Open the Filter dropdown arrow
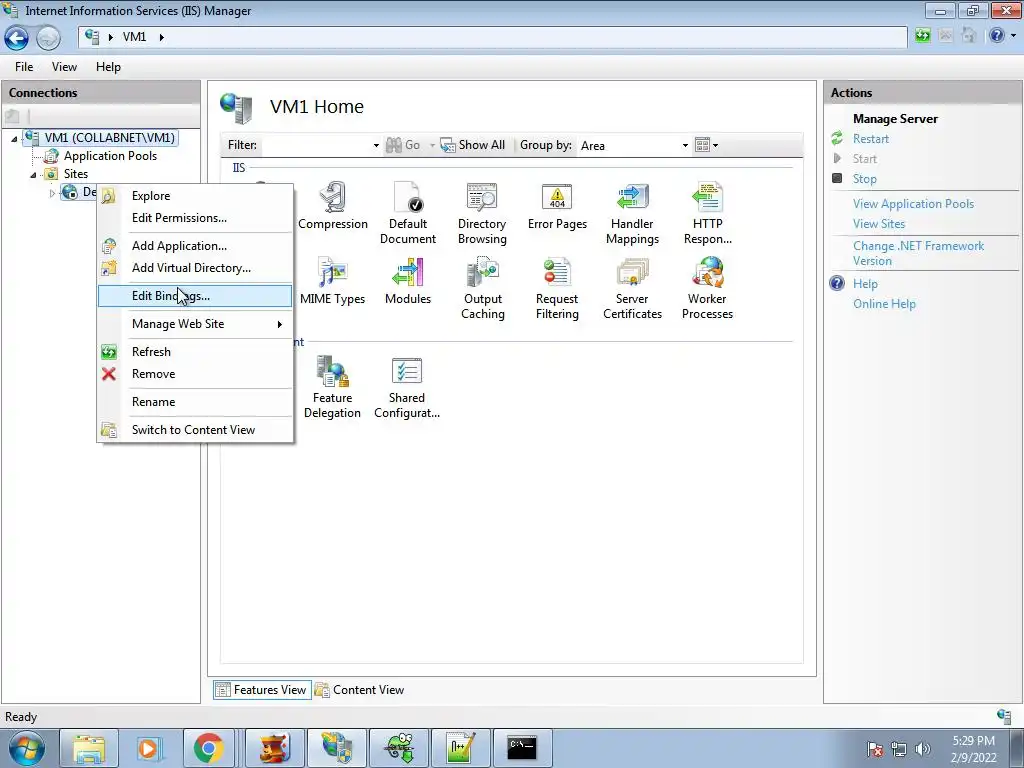The height and width of the screenshot is (768, 1024). click(x=376, y=146)
